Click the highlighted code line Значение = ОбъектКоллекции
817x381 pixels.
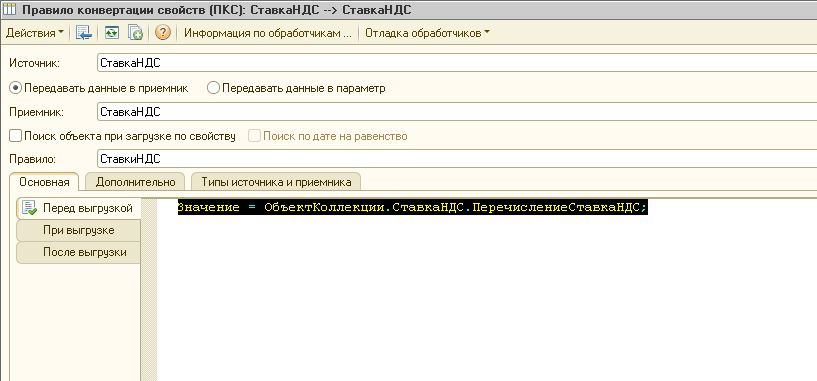(x=412, y=207)
